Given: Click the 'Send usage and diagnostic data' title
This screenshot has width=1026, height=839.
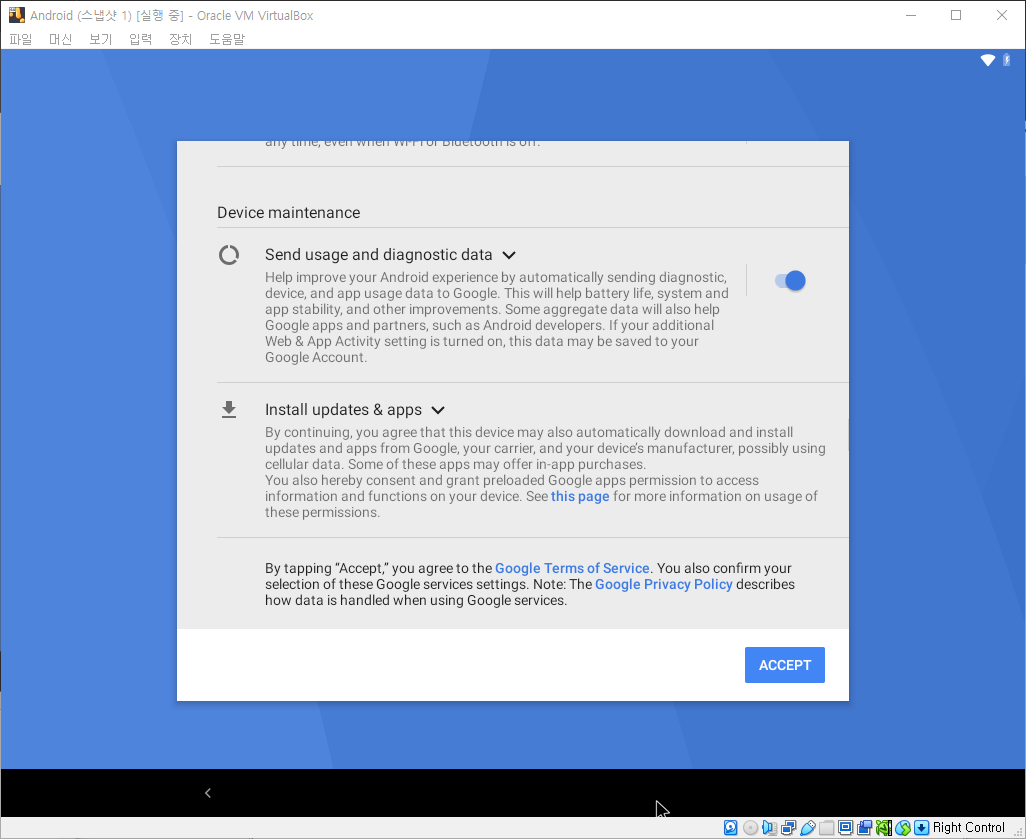Looking at the screenshot, I should coord(379,255).
